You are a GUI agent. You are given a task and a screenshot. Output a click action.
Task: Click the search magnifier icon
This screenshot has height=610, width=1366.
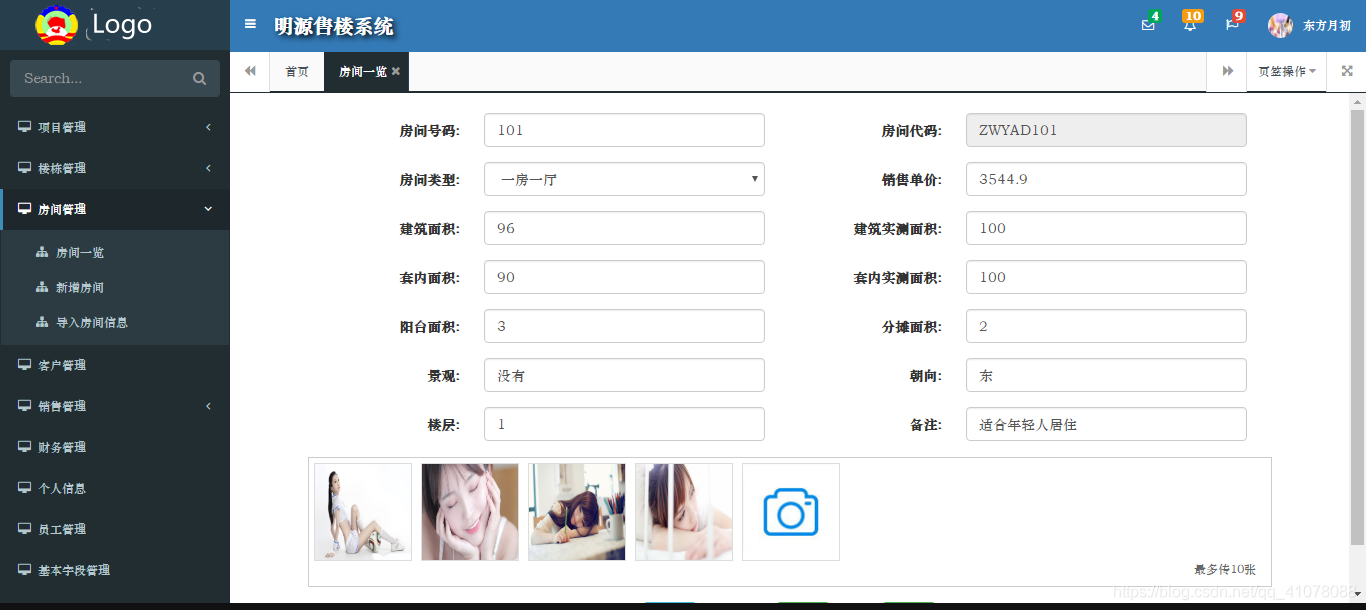coord(199,78)
